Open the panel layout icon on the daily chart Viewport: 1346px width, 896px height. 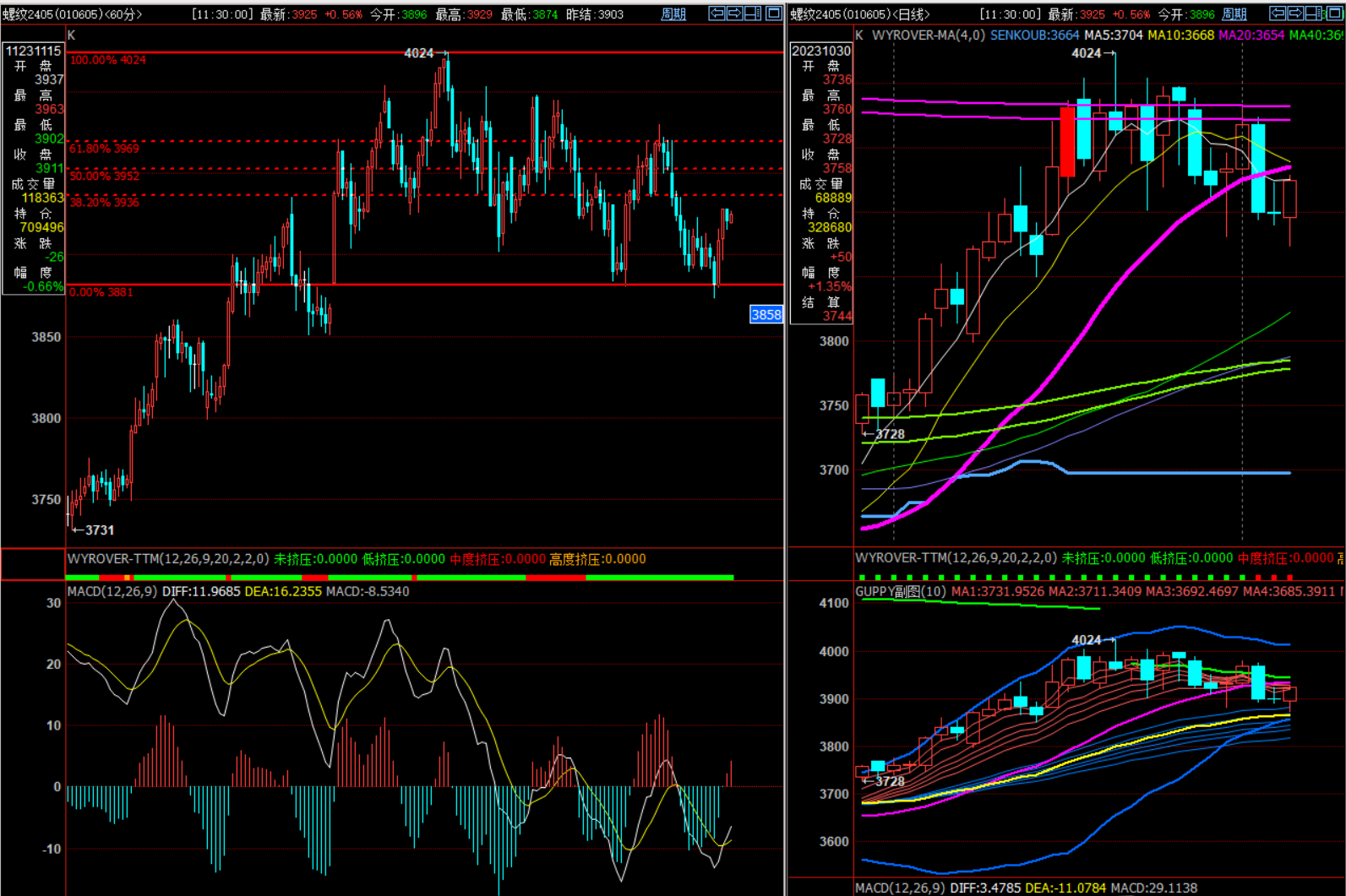click(x=1315, y=14)
